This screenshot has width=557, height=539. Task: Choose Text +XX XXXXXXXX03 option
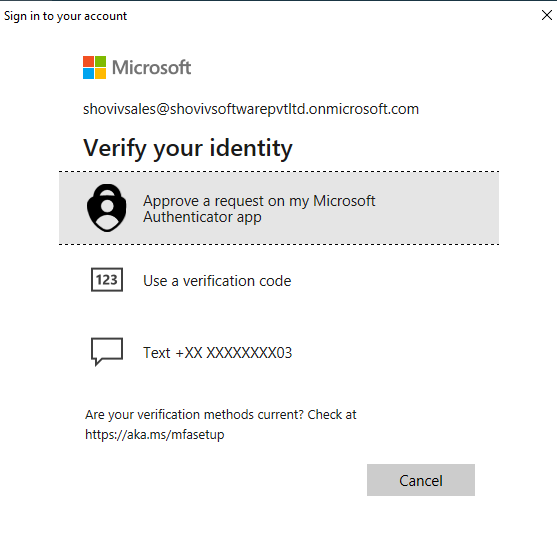tap(279, 352)
